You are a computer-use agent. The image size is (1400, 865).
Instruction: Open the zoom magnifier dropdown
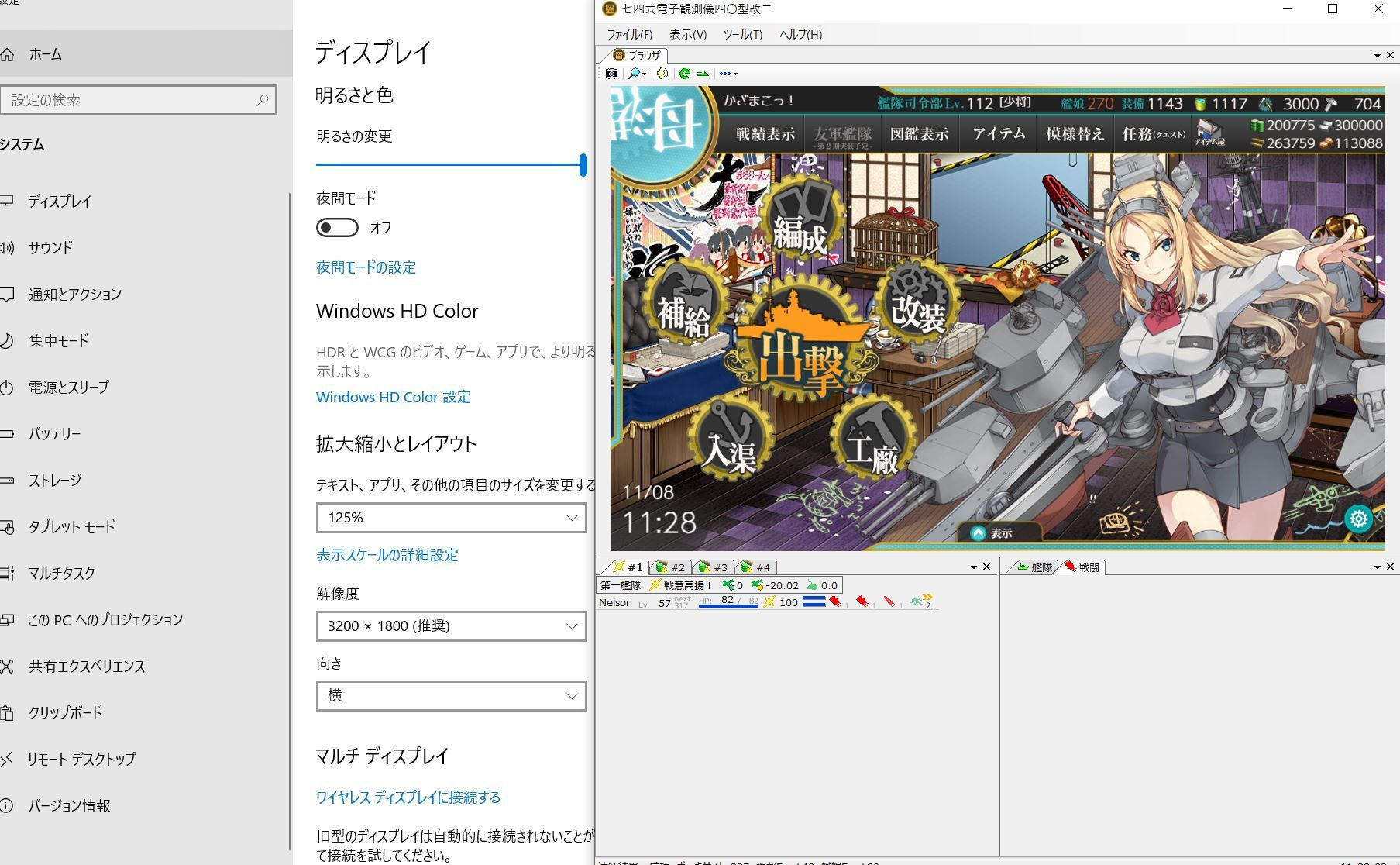pyautogui.click(x=637, y=74)
